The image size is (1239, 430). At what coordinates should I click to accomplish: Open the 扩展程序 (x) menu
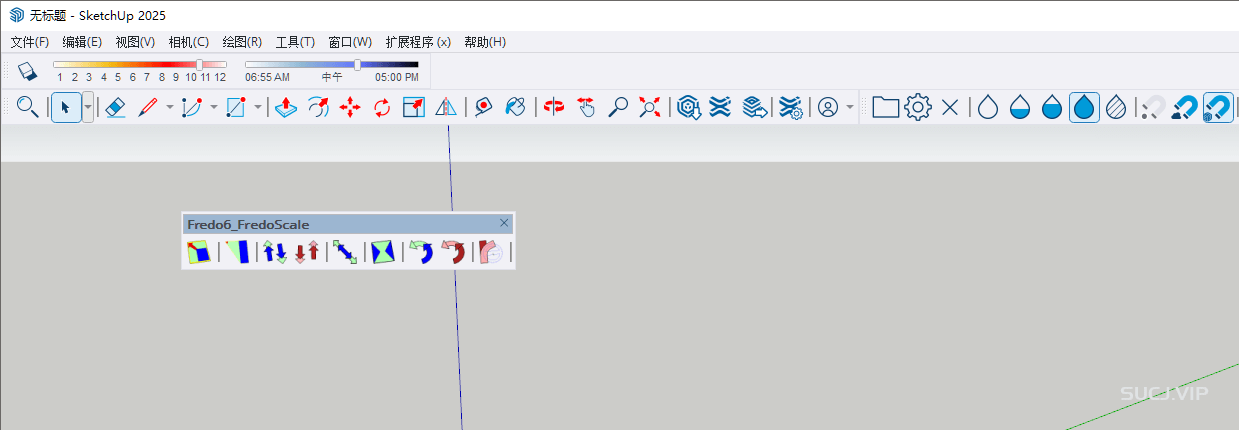[418, 42]
